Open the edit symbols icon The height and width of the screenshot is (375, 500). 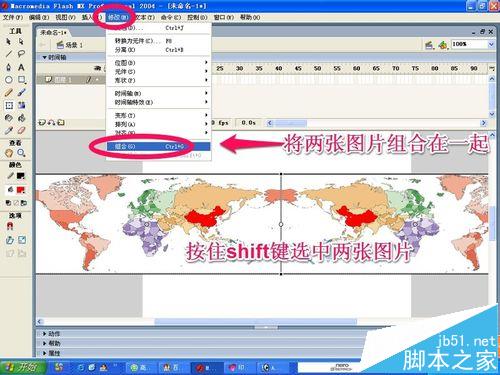(443, 45)
